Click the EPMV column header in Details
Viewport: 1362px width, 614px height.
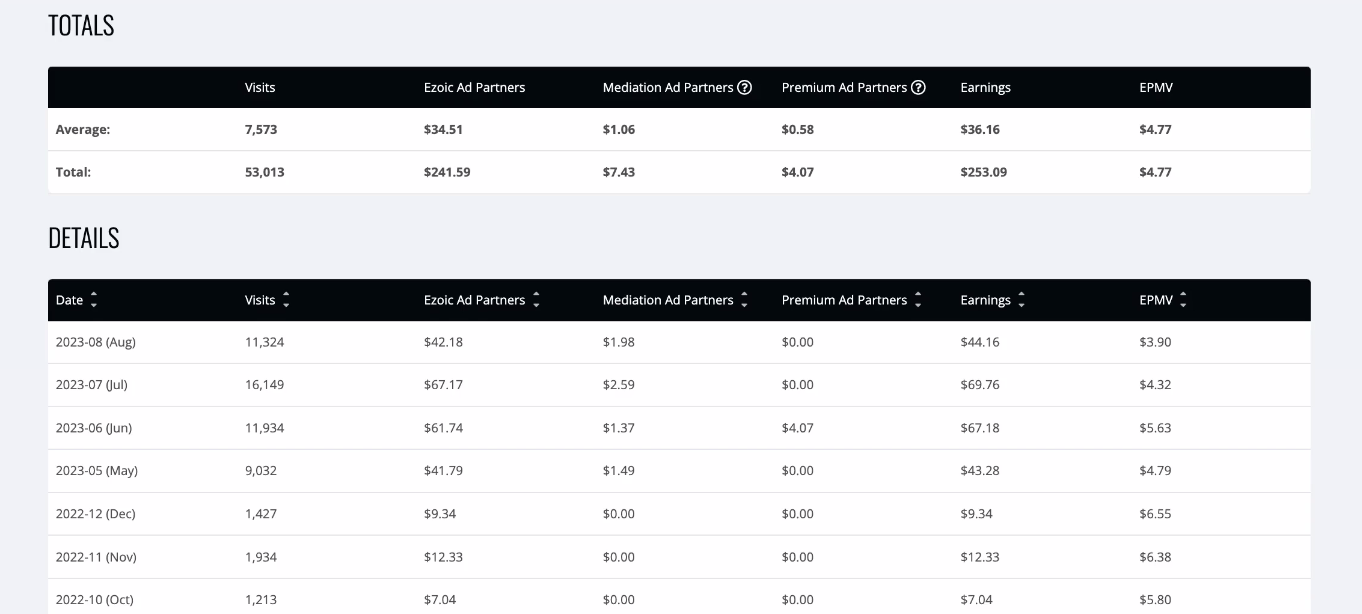(1155, 300)
